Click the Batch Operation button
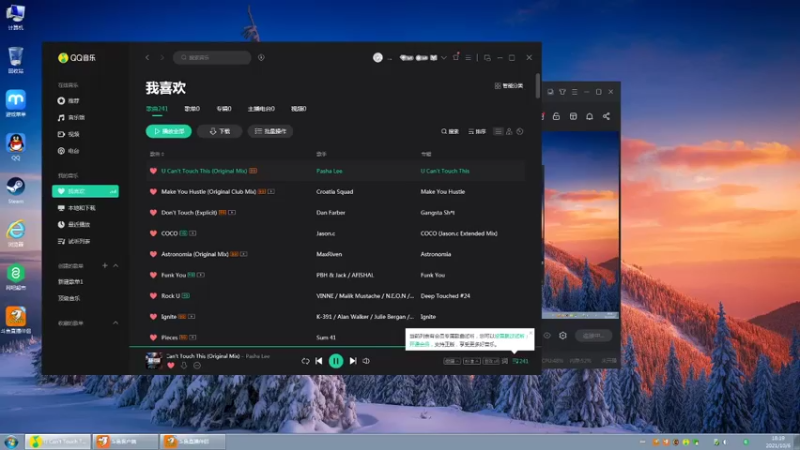This screenshot has width=800, height=450. click(x=270, y=132)
